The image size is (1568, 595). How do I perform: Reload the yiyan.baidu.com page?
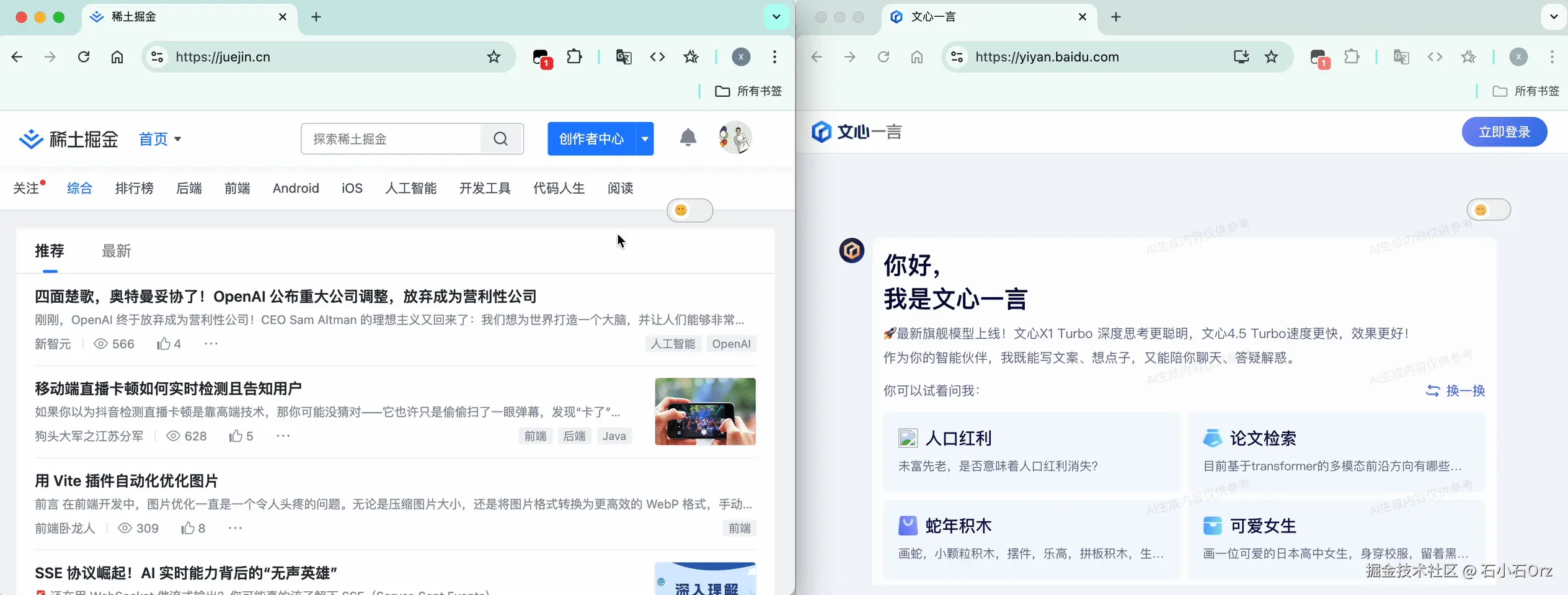click(884, 57)
